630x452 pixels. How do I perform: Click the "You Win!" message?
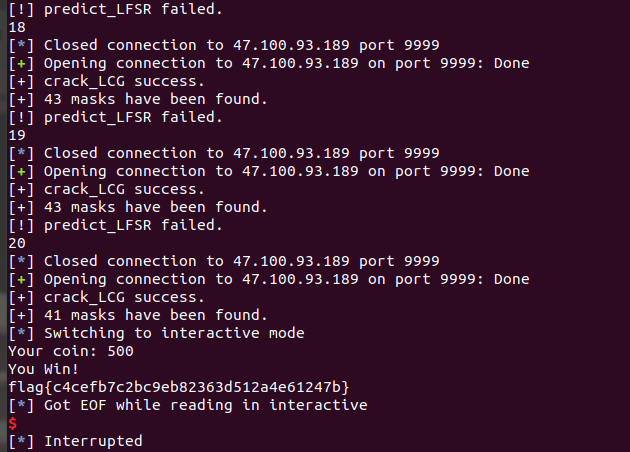click(x=47, y=369)
